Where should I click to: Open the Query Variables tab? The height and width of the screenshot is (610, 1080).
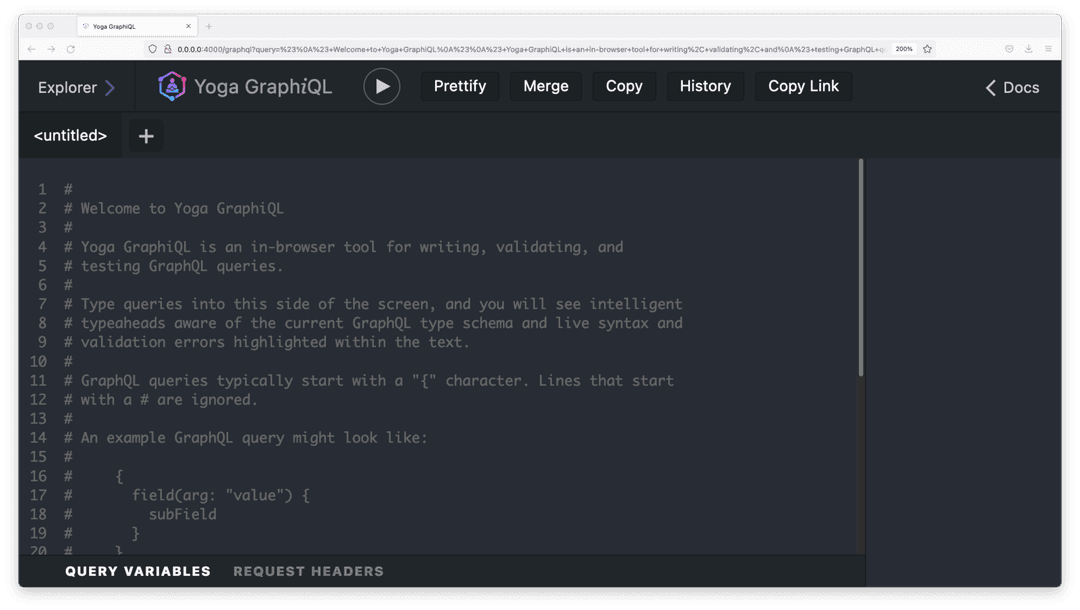(x=137, y=571)
